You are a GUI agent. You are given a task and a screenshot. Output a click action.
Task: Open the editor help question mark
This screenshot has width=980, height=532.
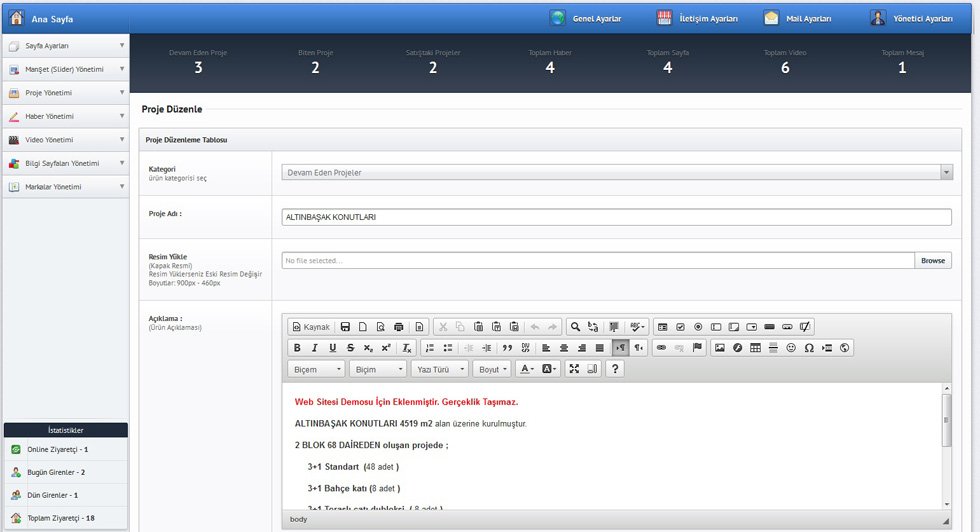[x=615, y=369]
